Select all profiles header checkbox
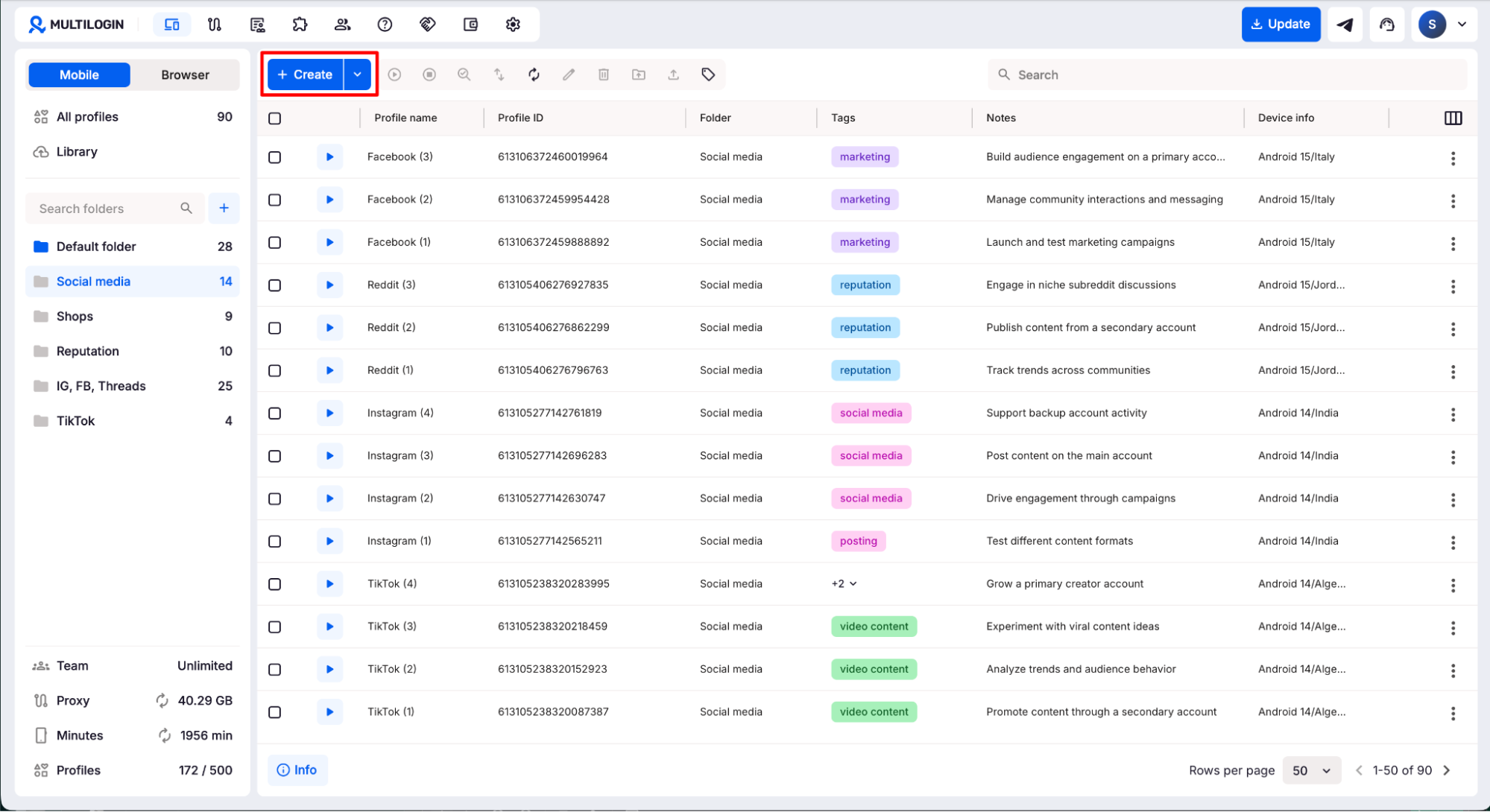 275,118
